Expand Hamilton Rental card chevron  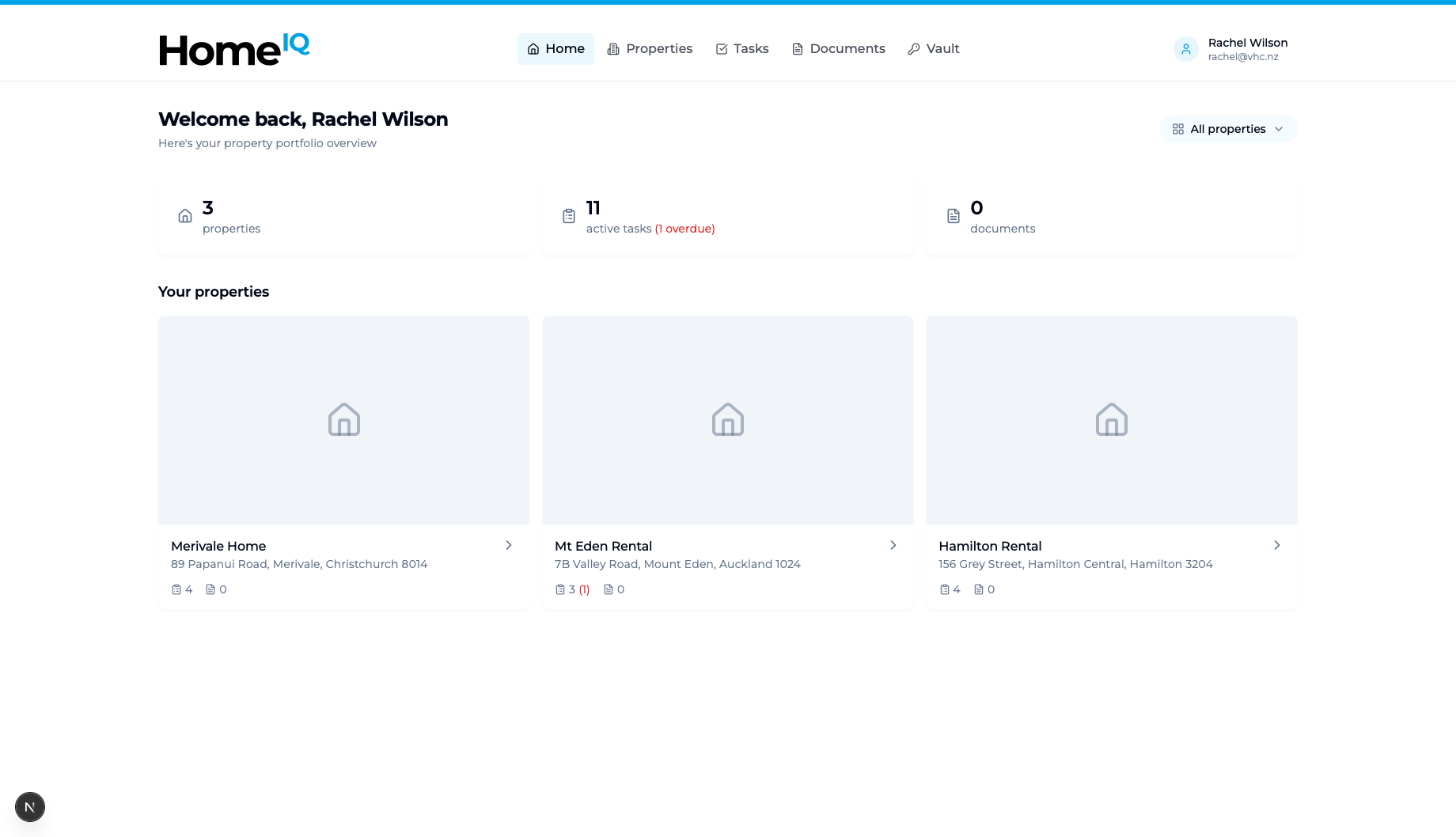1277,545
